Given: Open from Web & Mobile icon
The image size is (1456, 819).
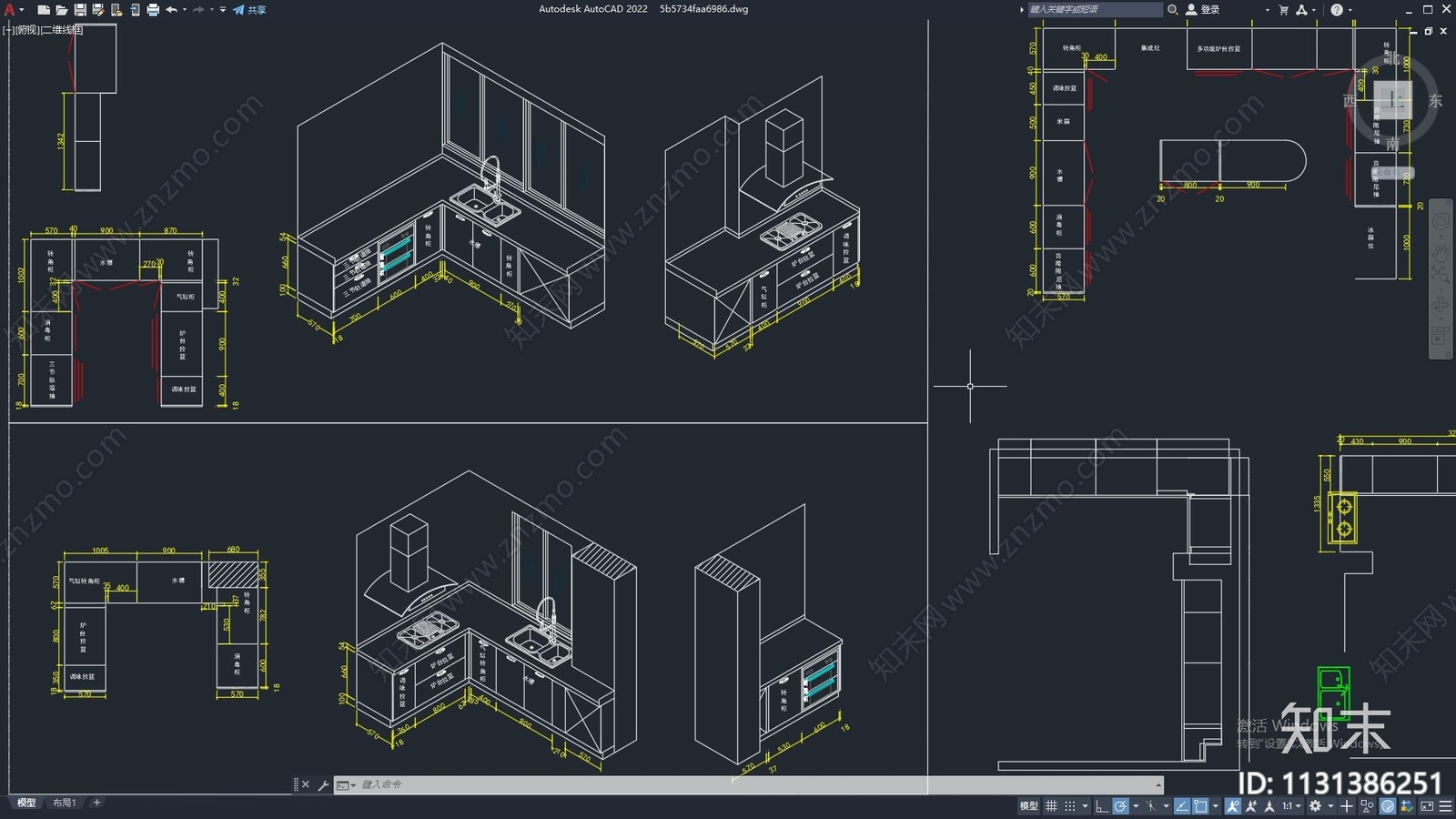Looking at the screenshot, I should (116, 9).
